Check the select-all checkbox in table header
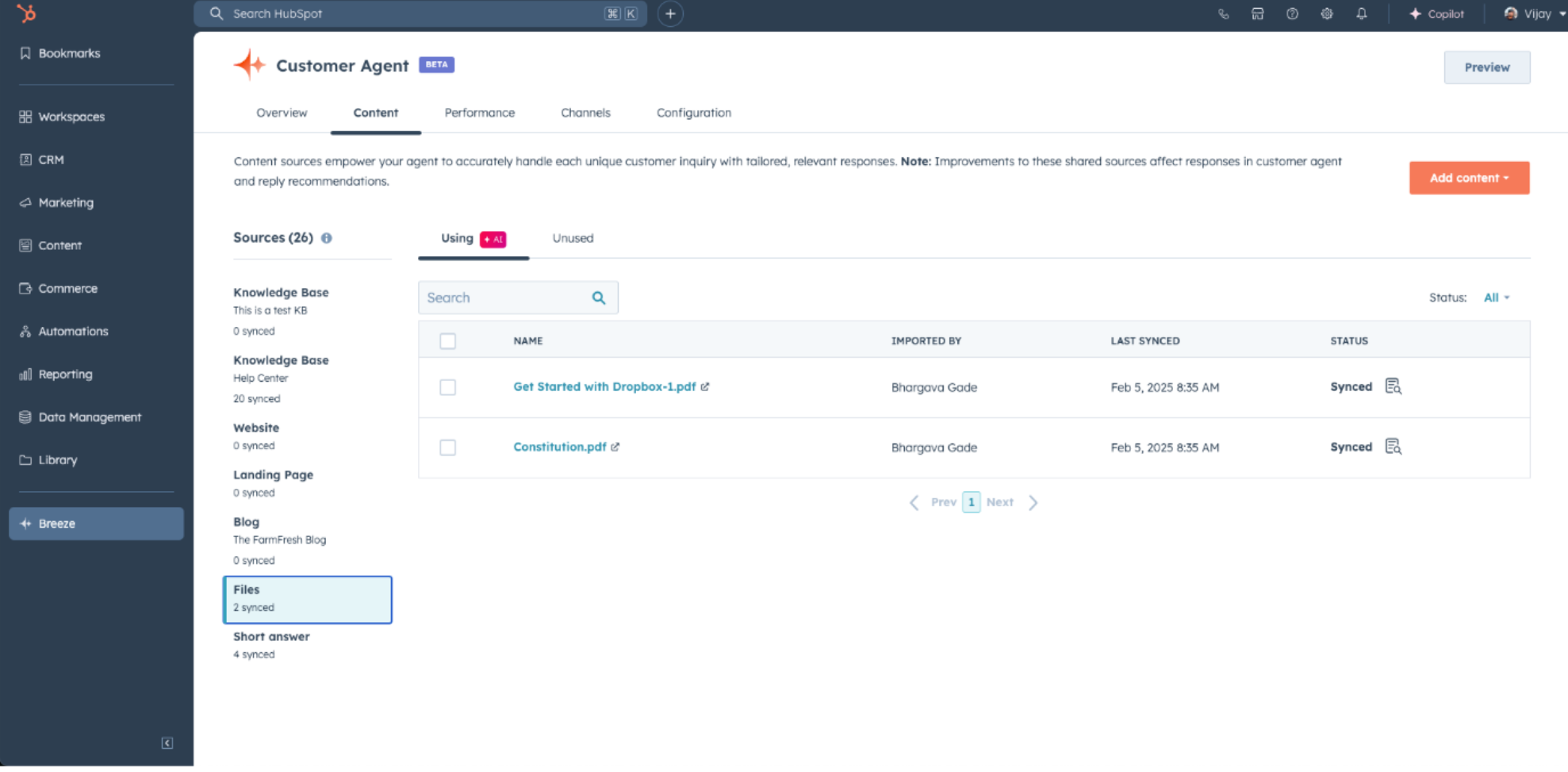Screen dimensions: 1568x772 [448, 341]
